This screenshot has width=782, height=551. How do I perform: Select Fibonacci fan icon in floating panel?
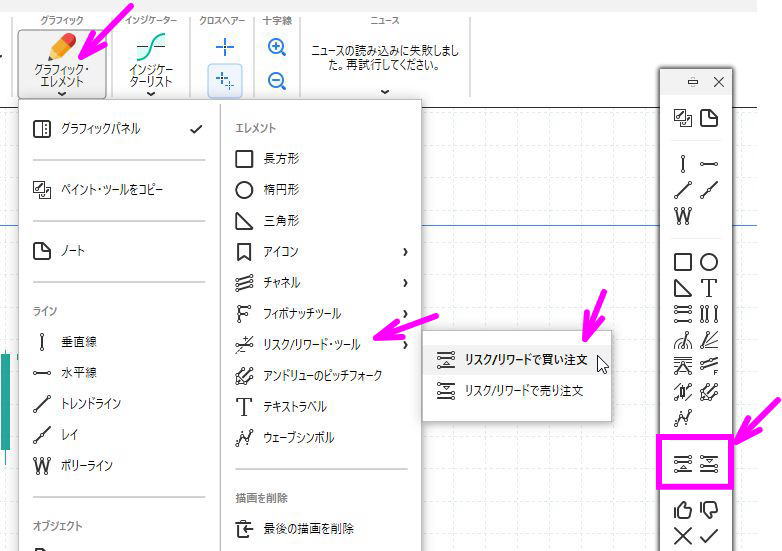pyautogui.click(x=709, y=340)
